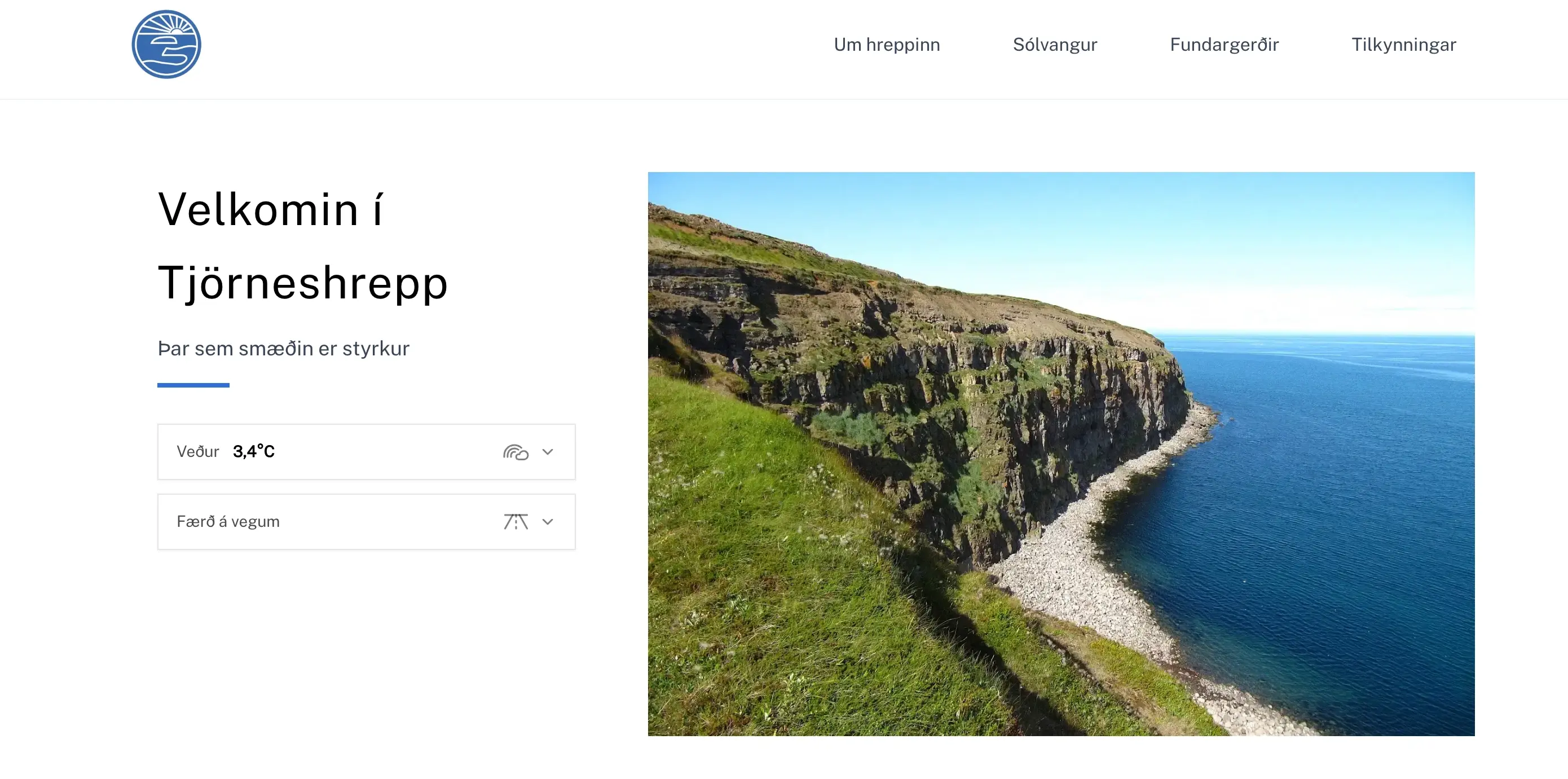Visit the Tilkynningar section
The image size is (1568, 779).
[1404, 44]
